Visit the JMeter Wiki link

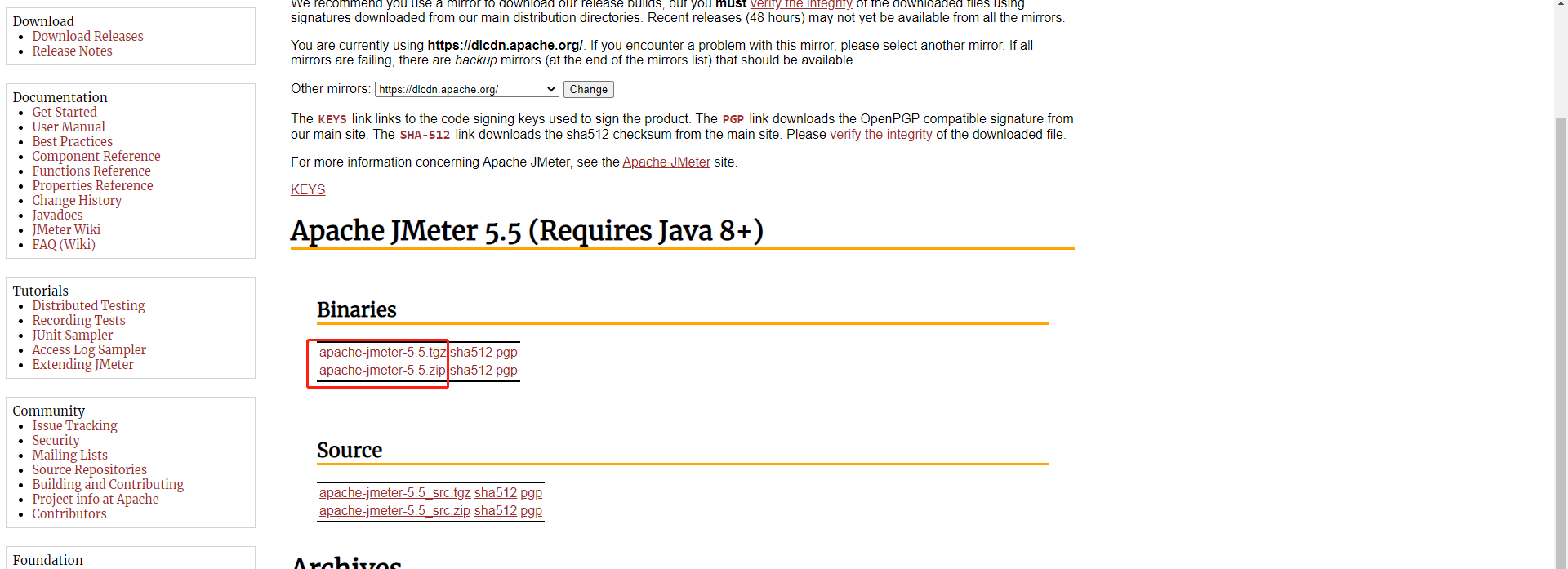66,229
